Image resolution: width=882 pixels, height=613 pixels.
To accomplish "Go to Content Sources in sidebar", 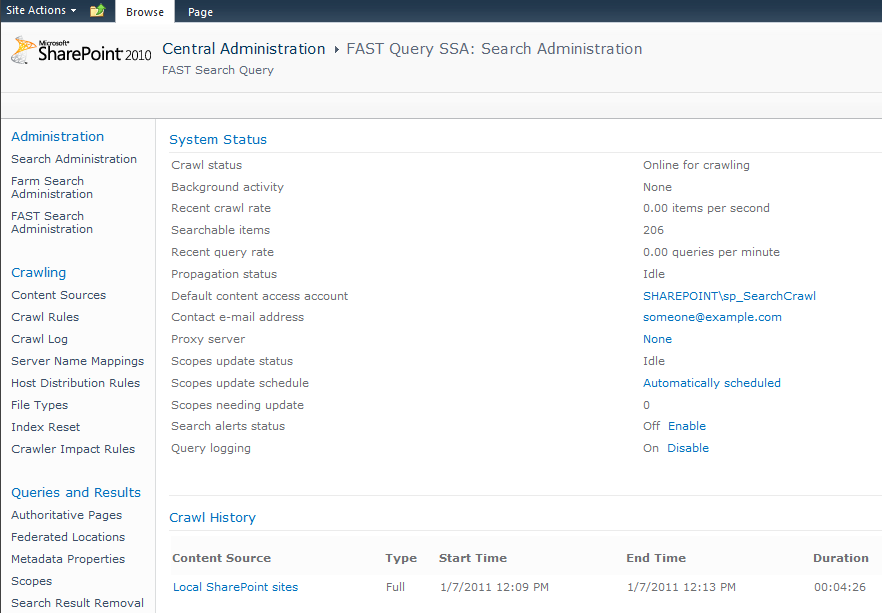I will (58, 295).
